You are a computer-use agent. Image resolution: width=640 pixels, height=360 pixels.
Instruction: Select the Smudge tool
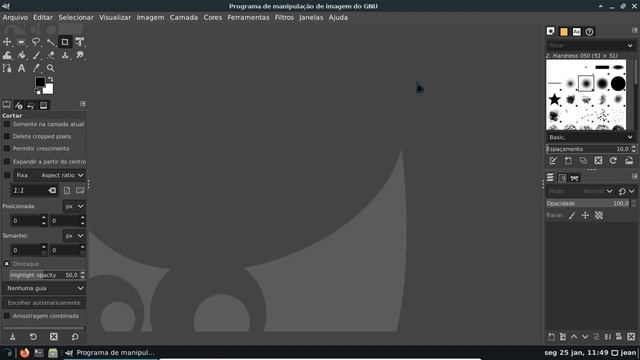tap(80, 55)
